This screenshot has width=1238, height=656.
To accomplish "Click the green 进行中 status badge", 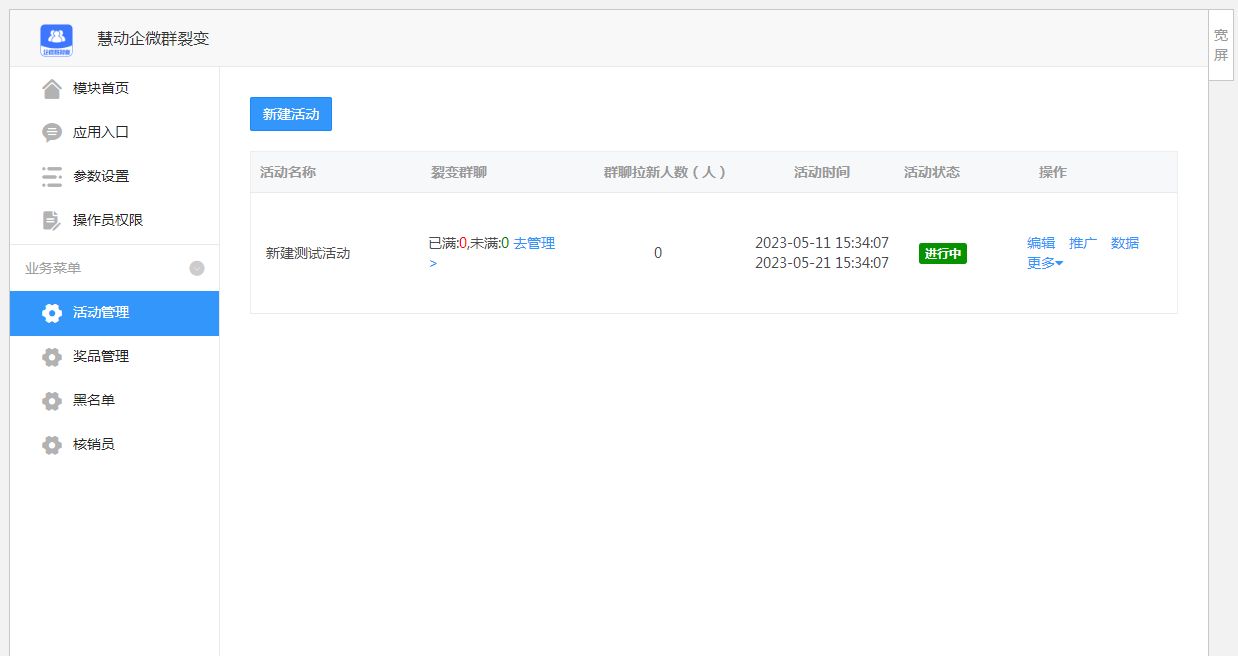I will [x=942, y=253].
